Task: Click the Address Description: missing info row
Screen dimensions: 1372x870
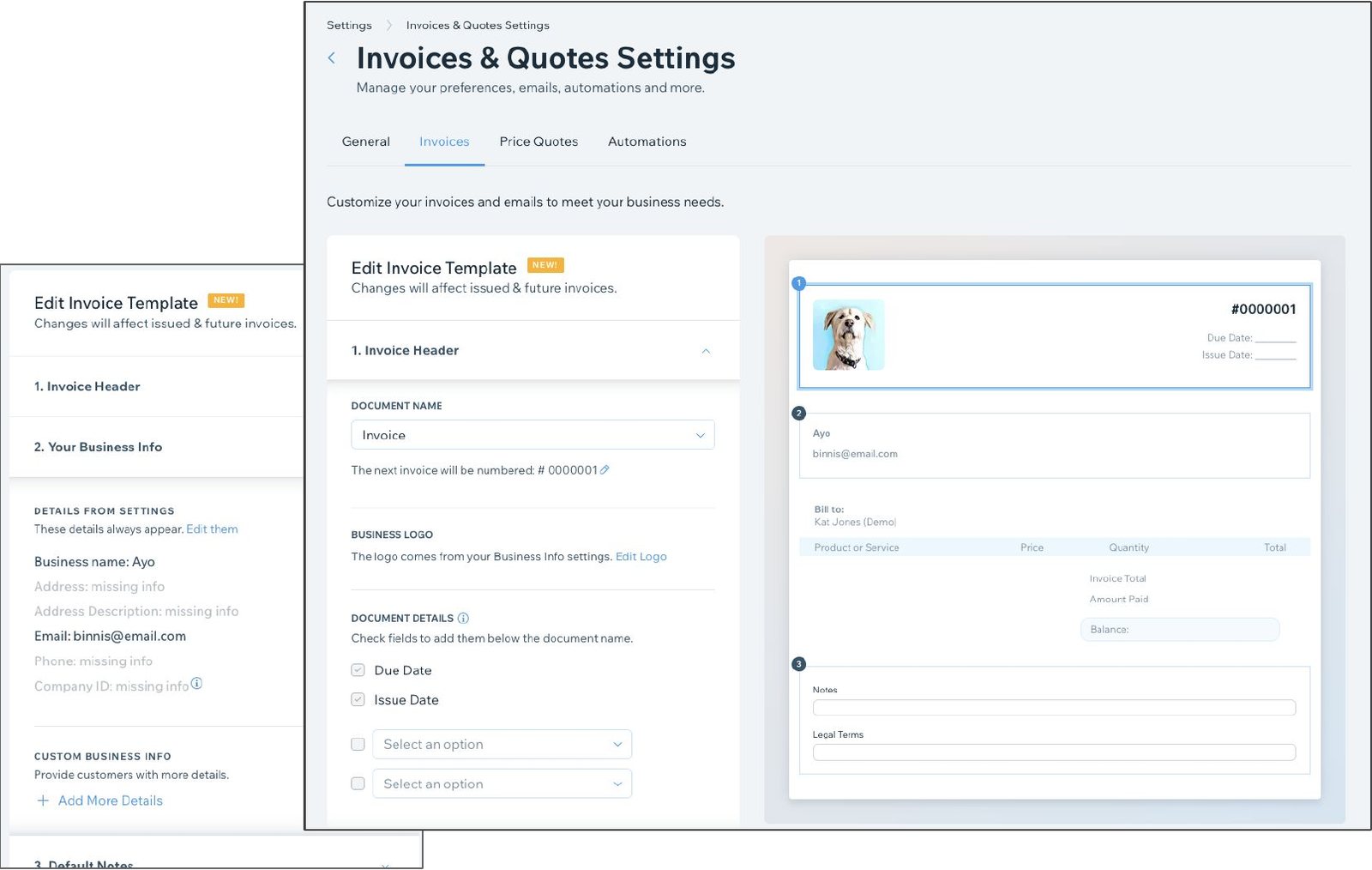Action: coord(136,612)
